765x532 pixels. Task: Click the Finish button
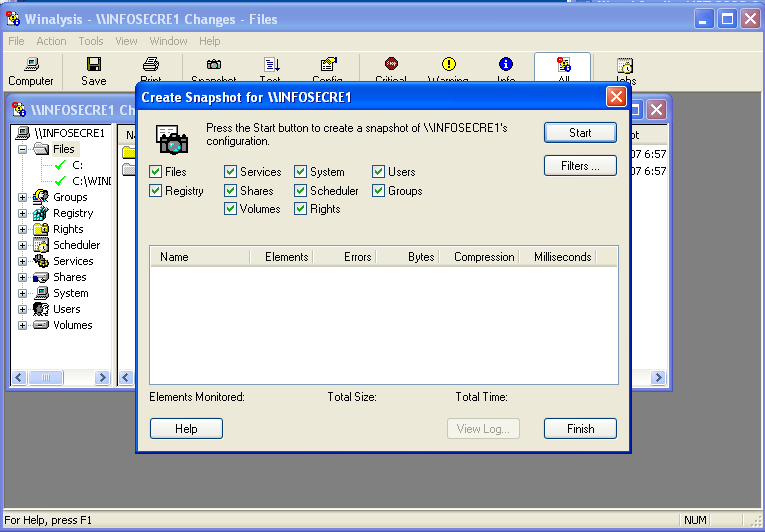(580, 429)
